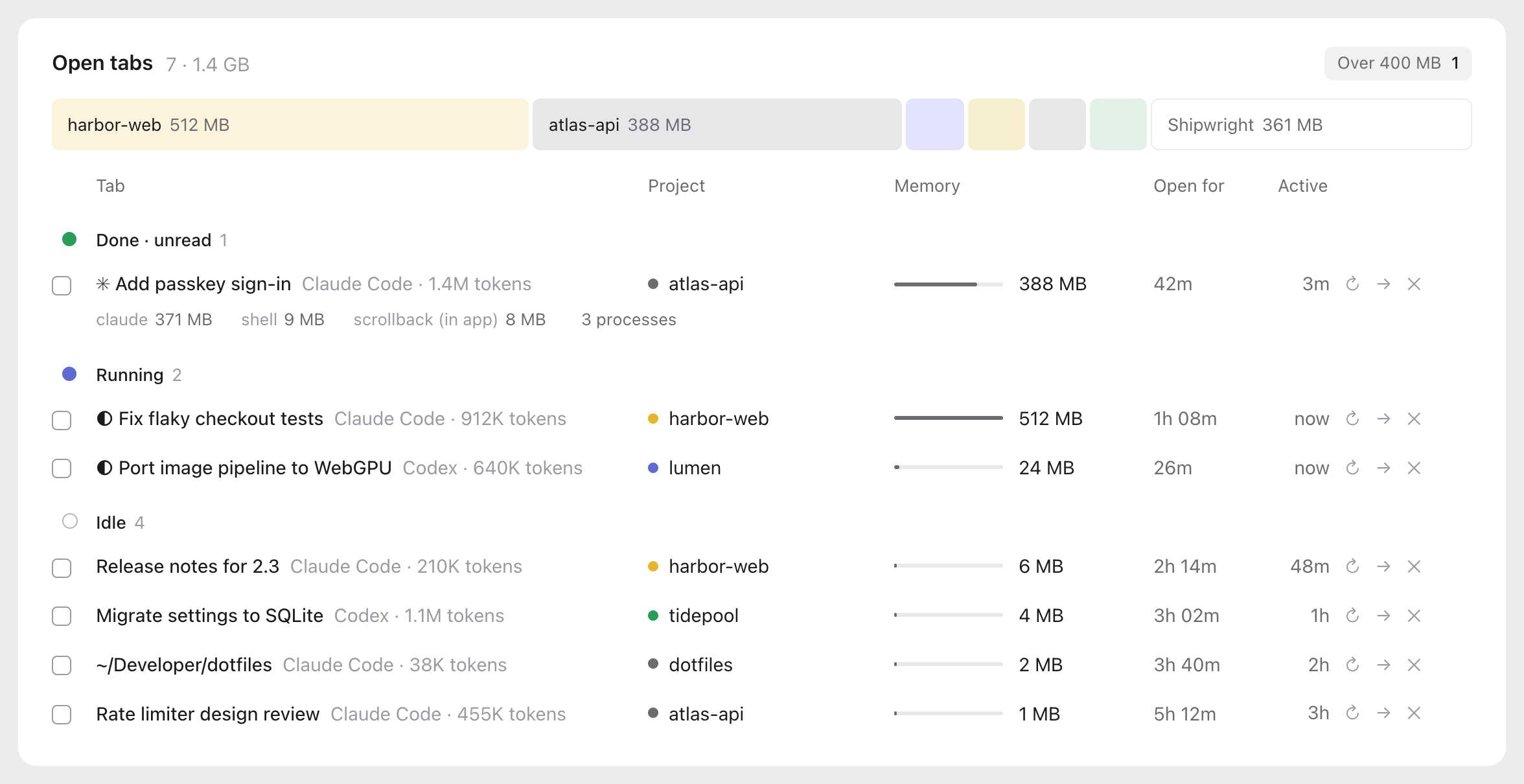Click the tidepool project label
The image size is (1524, 784).
(x=703, y=616)
